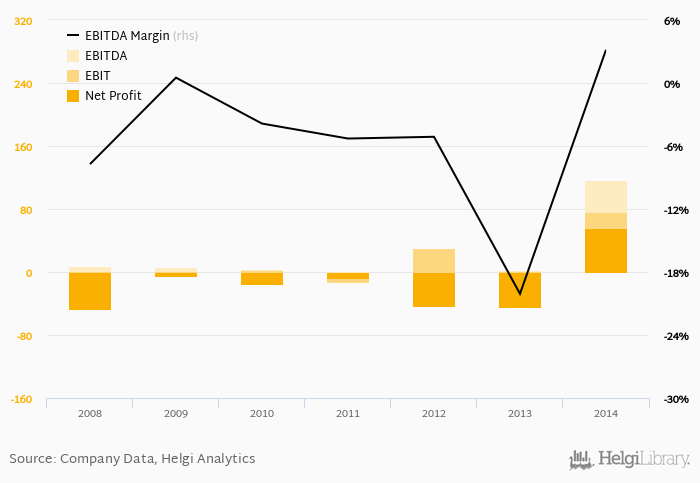The image size is (700, 483).
Task: Click the EBITDA Margin black line marker
Action: pyautogui.click(x=73, y=36)
